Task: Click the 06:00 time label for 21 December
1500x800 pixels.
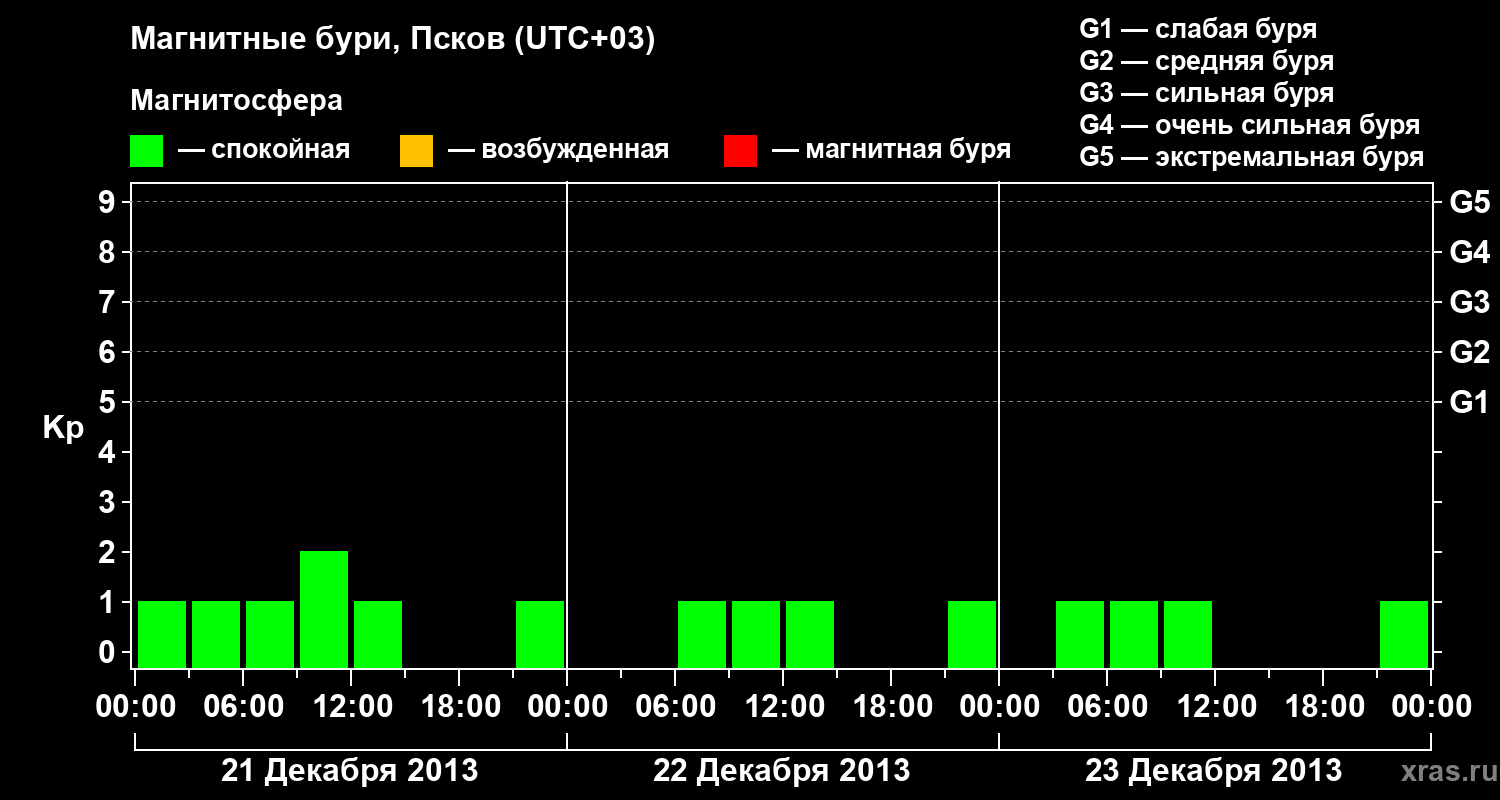Action: pyautogui.click(x=243, y=707)
